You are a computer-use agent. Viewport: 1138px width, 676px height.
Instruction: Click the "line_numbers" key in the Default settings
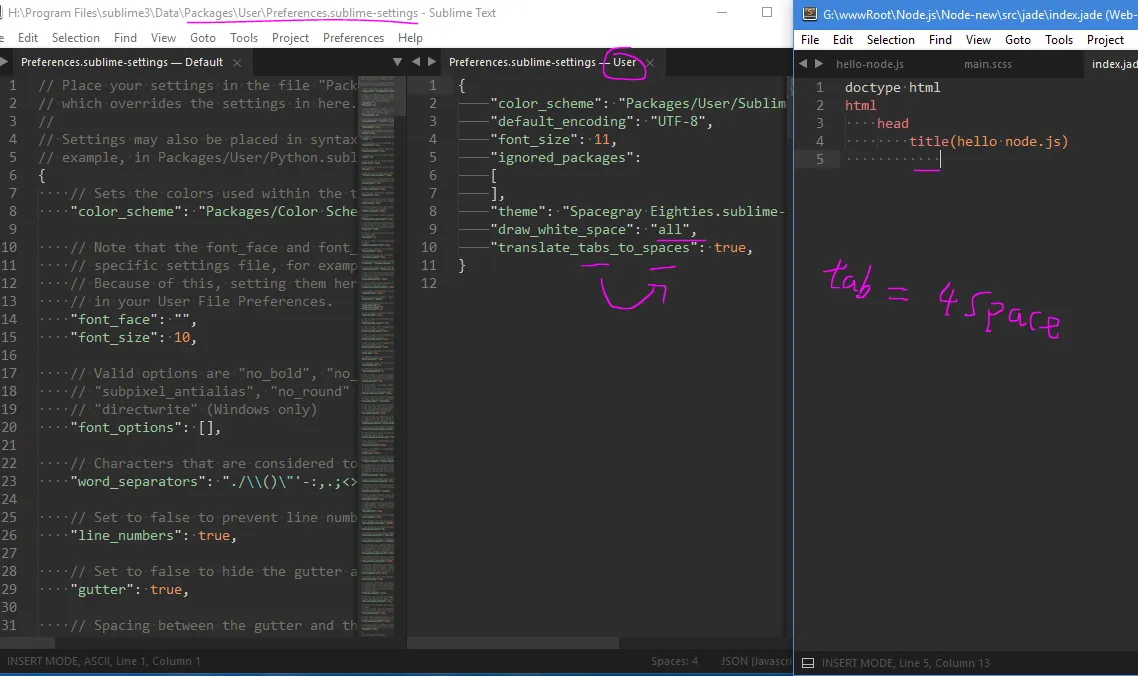(126, 535)
